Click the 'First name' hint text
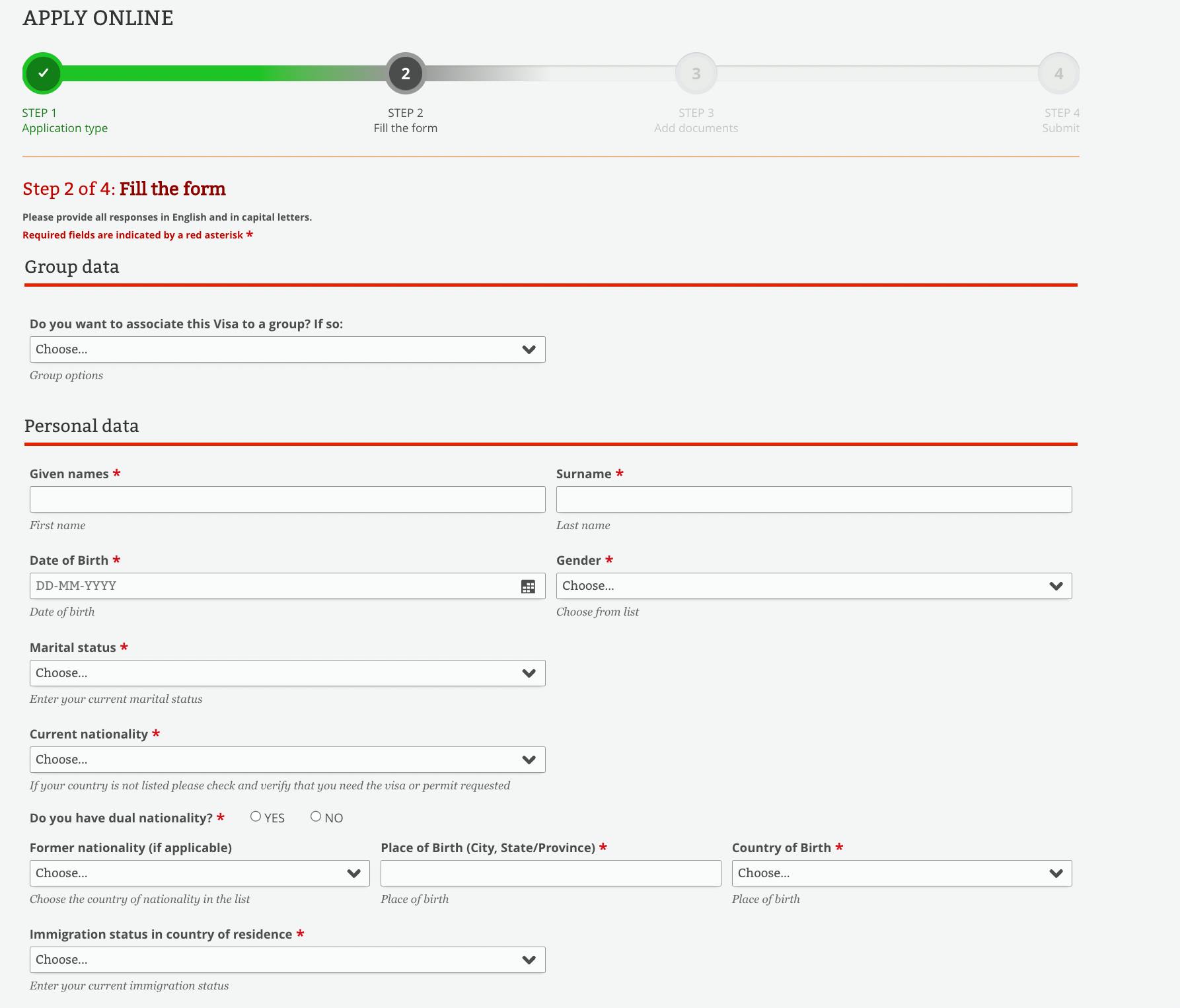1180x1008 pixels. click(57, 525)
